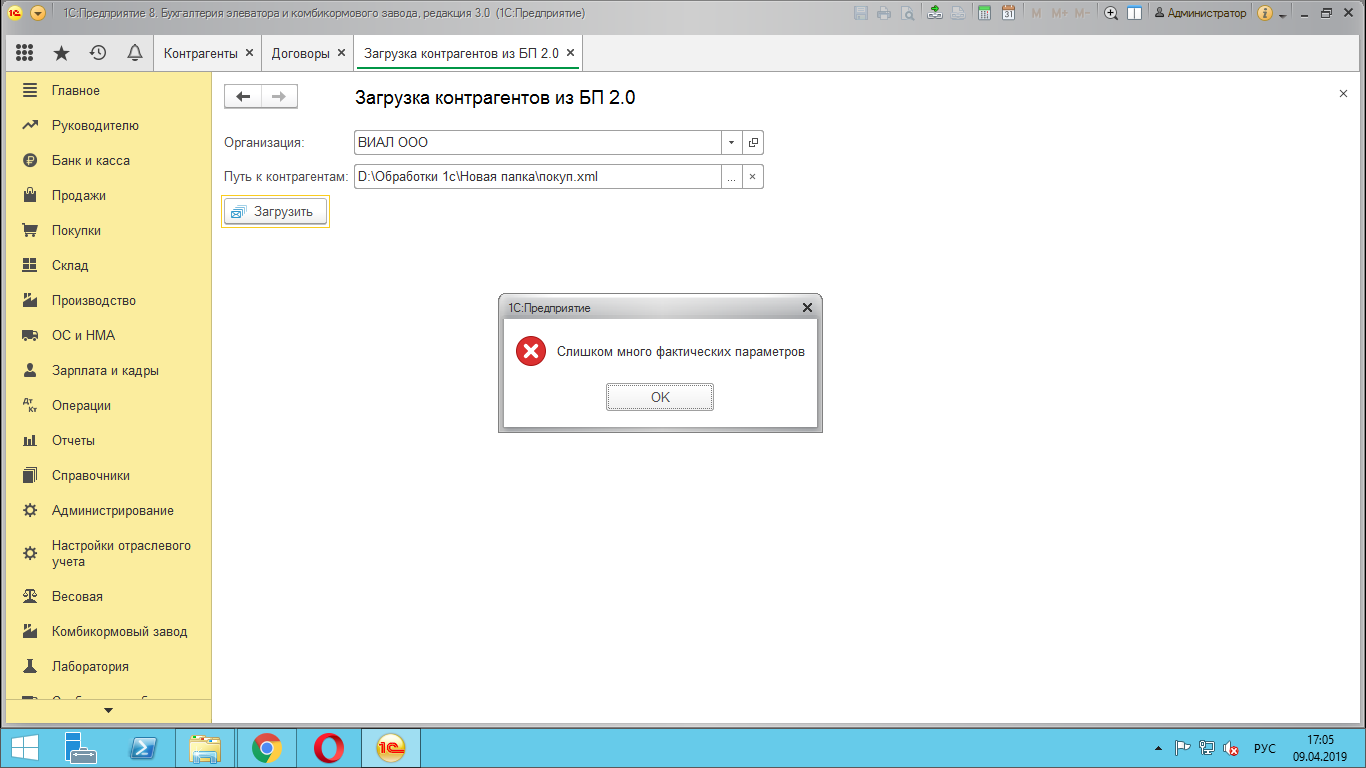Image resolution: width=1366 pixels, height=768 pixels.
Task: Click the Организация input field
Action: [x=538, y=142]
